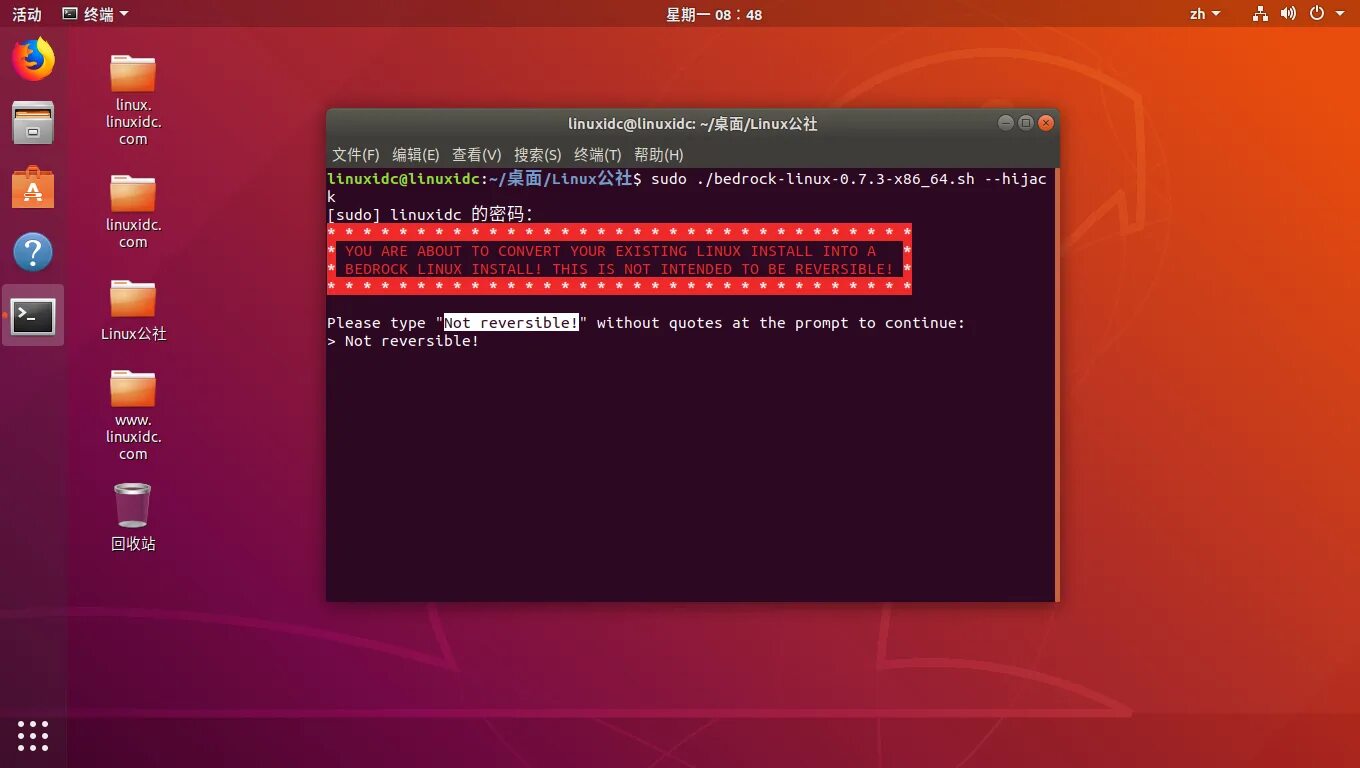This screenshot has width=1360, height=768.
Task: Expand the 终端 application menu
Action: point(95,14)
